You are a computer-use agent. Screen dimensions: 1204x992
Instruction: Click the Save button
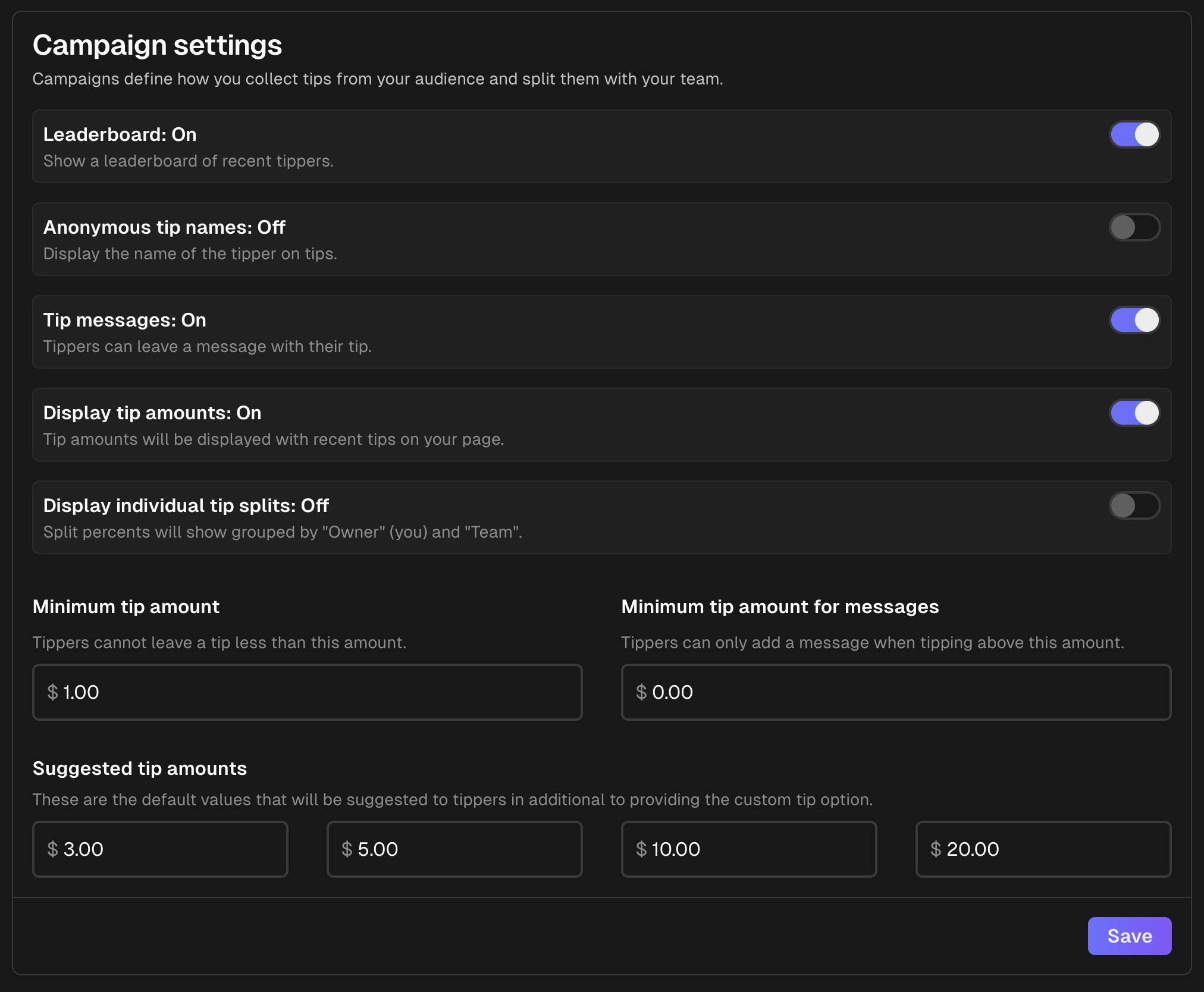(x=1129, y=936)
